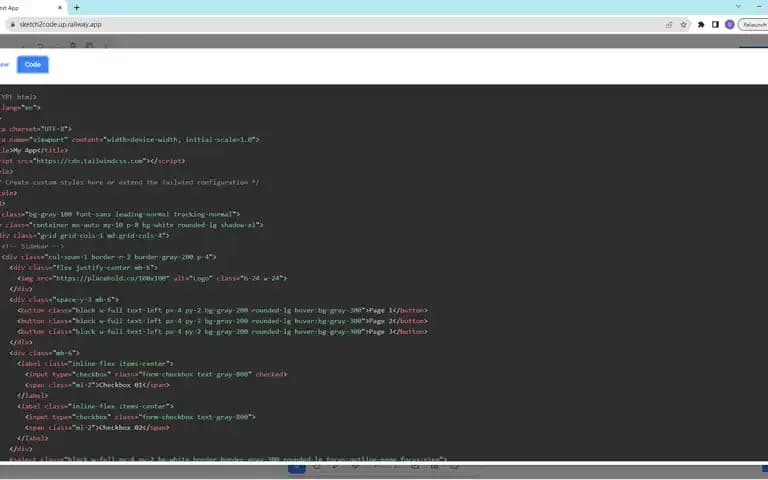View site info via the lock icon
768x480 pixels.
[x=13, y=24]
